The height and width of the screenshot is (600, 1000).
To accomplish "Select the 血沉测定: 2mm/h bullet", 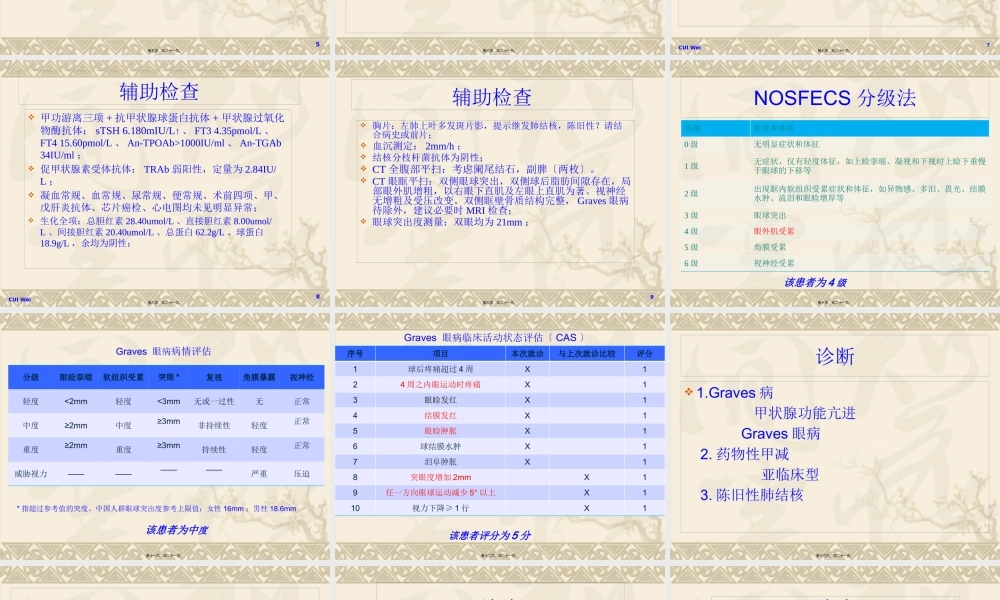I will tap(416, 146).
